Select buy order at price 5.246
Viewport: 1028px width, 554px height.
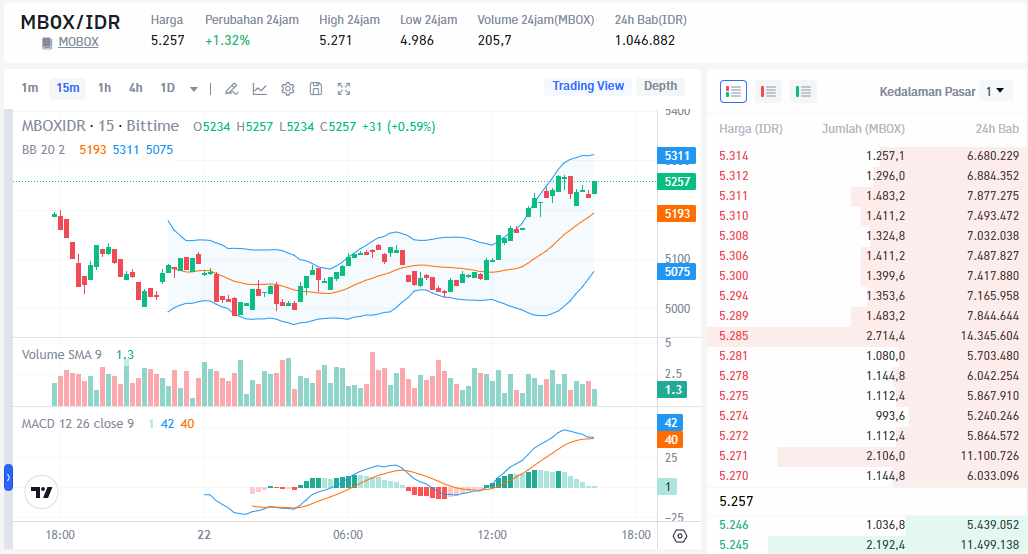click(x=867, y=525)
